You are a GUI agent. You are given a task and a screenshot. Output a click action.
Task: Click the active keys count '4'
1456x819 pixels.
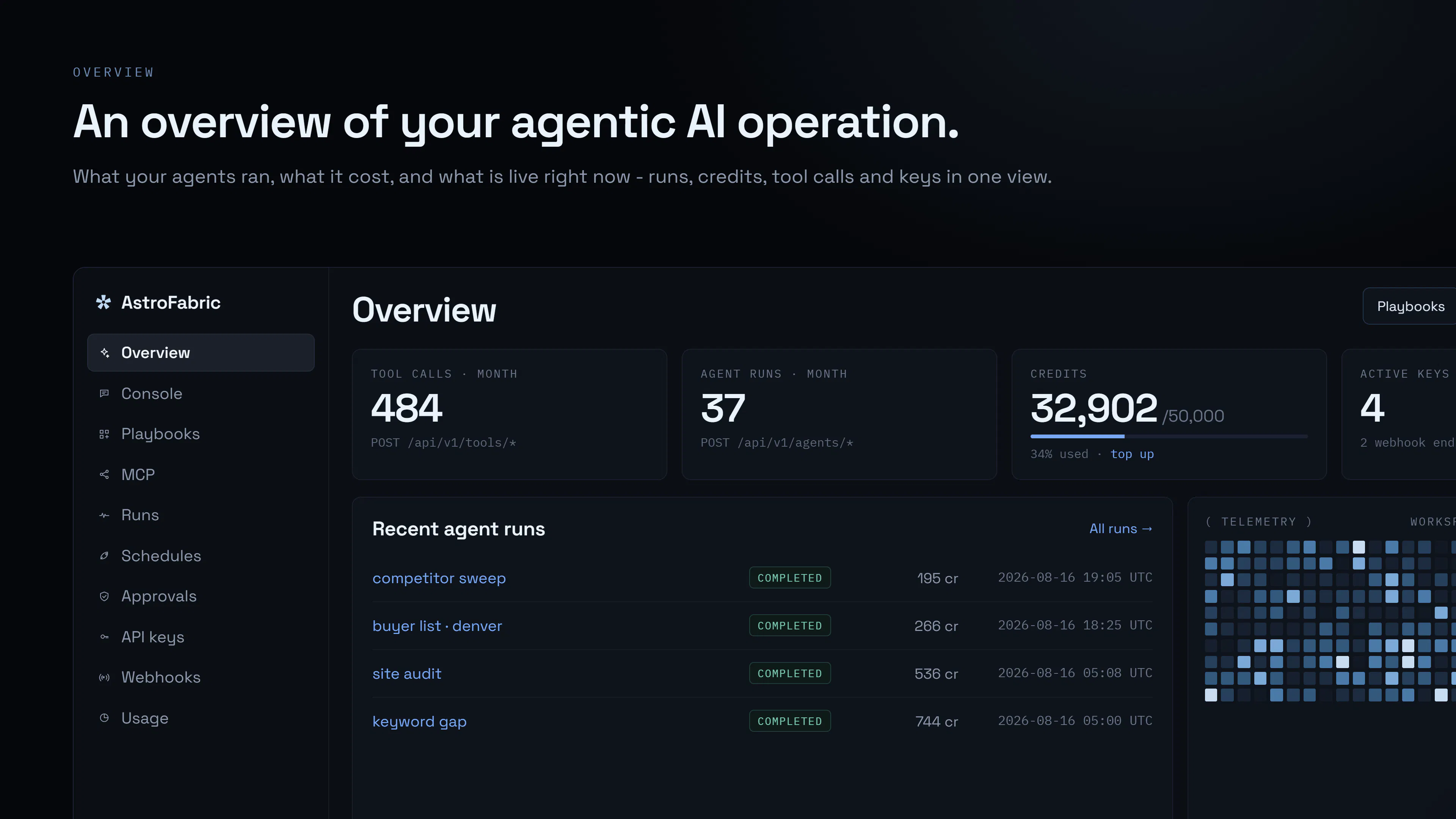pyautogui.click(x=1372, y=408)
